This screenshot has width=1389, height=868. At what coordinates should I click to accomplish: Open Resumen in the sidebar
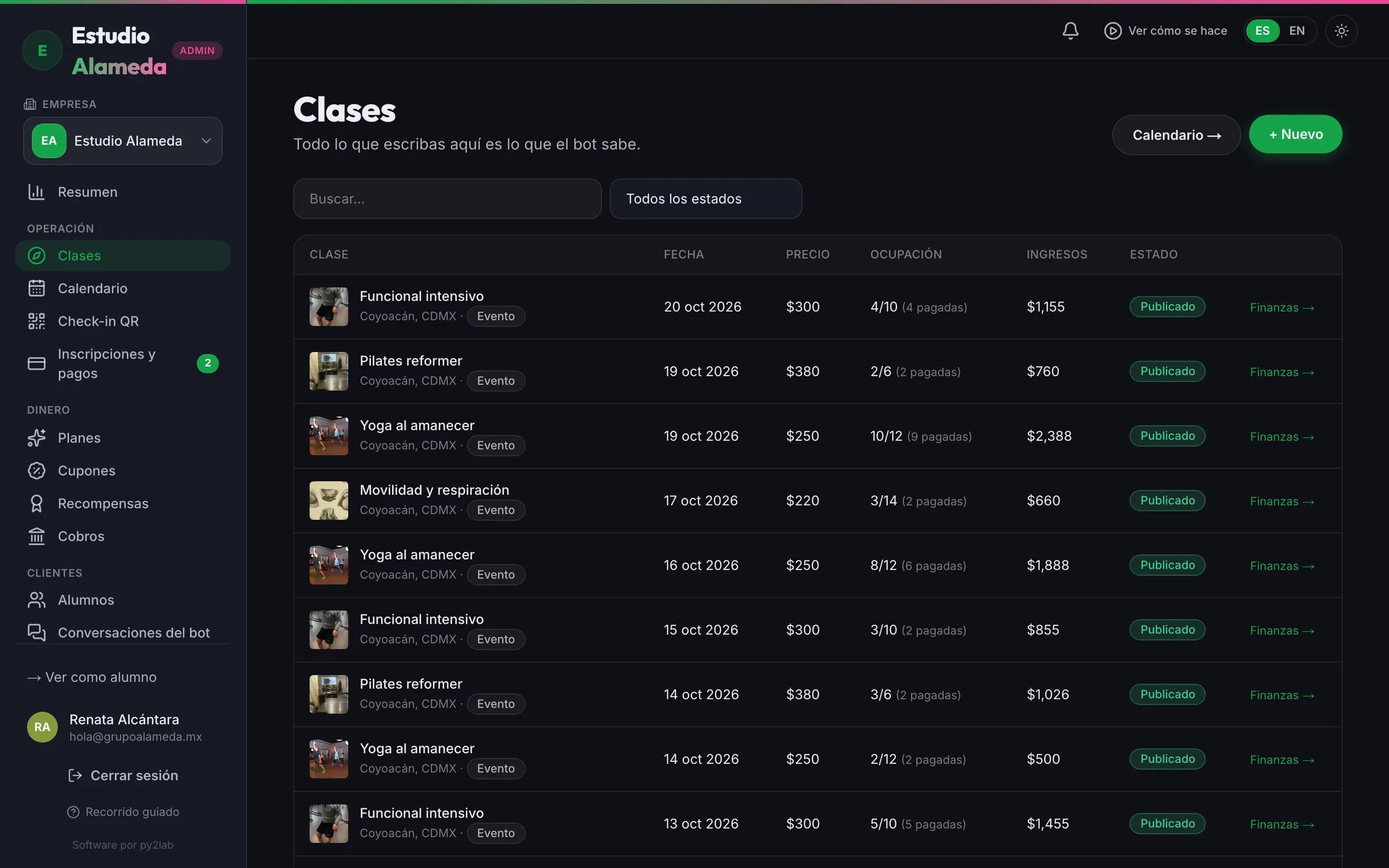(123, 192)
